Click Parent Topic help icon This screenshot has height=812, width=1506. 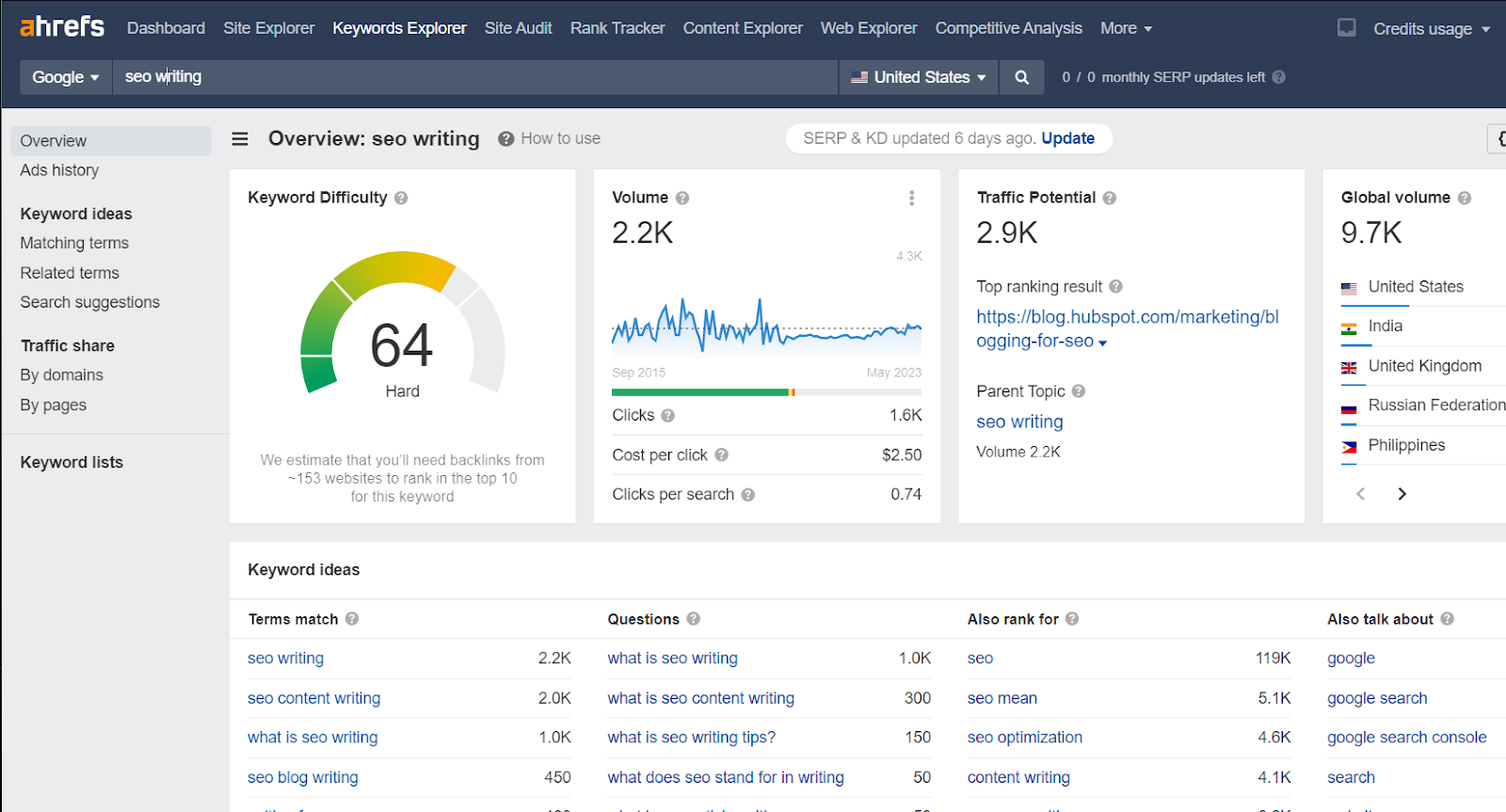tap(1079, 391)
